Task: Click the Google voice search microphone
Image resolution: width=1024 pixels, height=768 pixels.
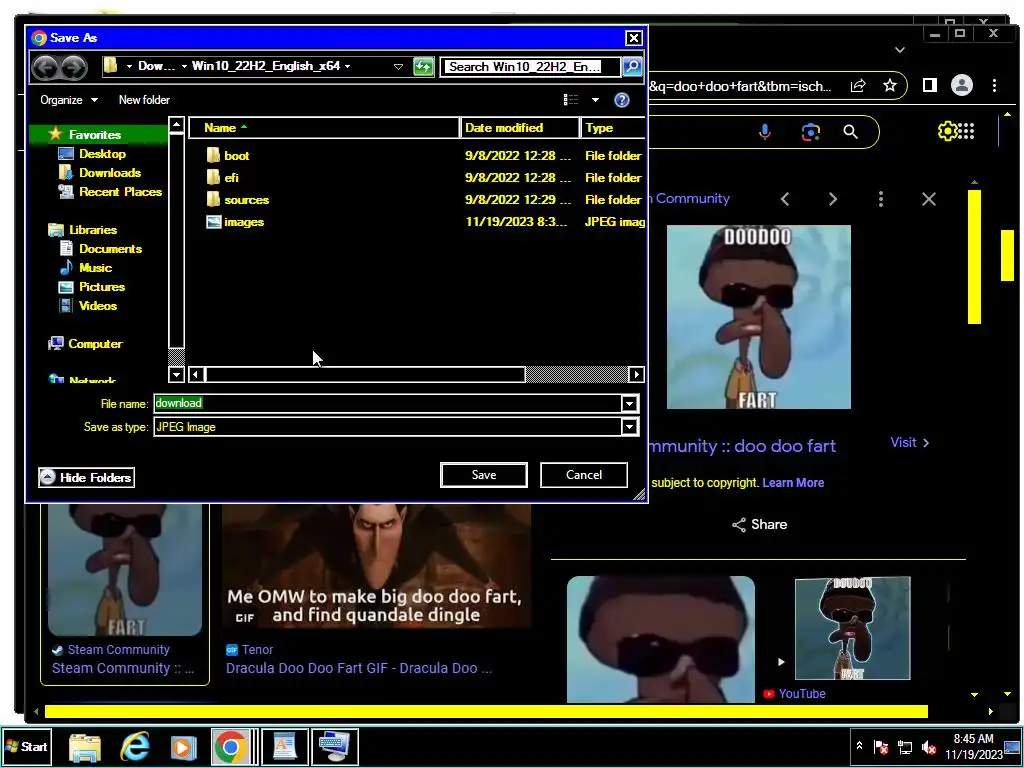Action: [765, 132]
